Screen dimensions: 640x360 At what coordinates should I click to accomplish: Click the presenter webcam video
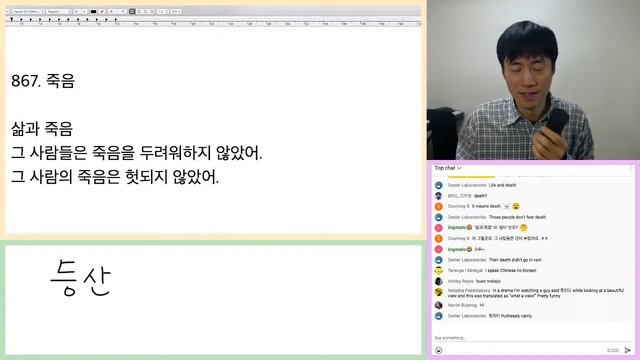[533, 80]
